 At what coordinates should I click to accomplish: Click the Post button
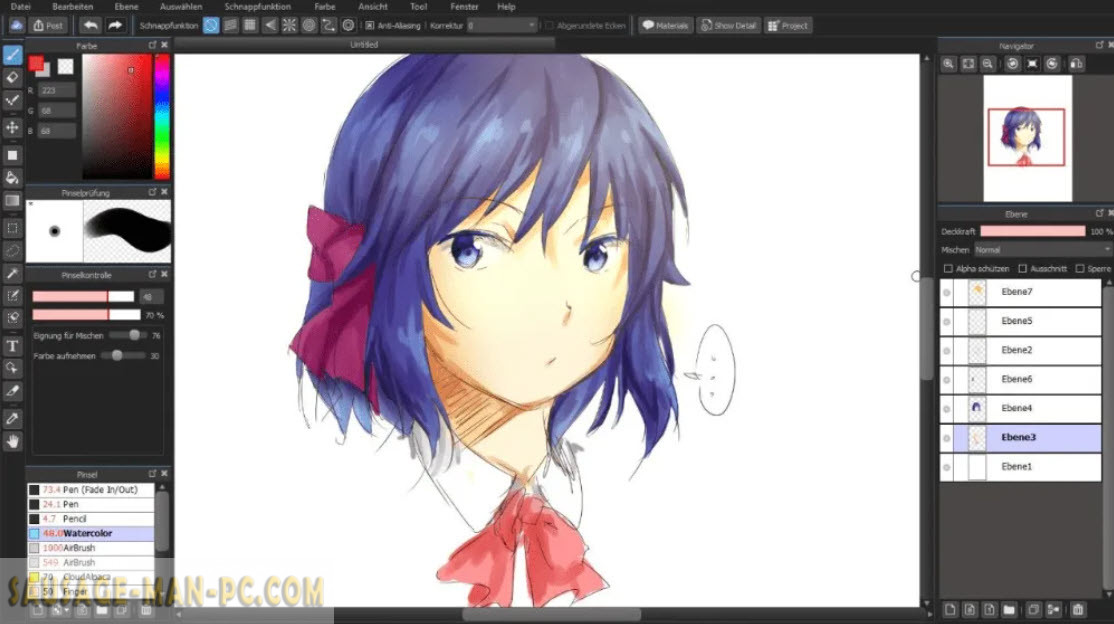point(48,26)
